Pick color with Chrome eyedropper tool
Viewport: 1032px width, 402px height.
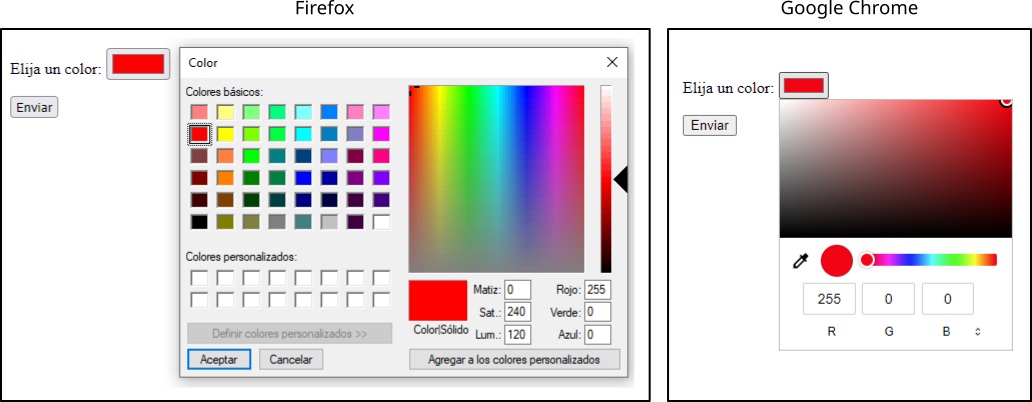coord(800,261)
